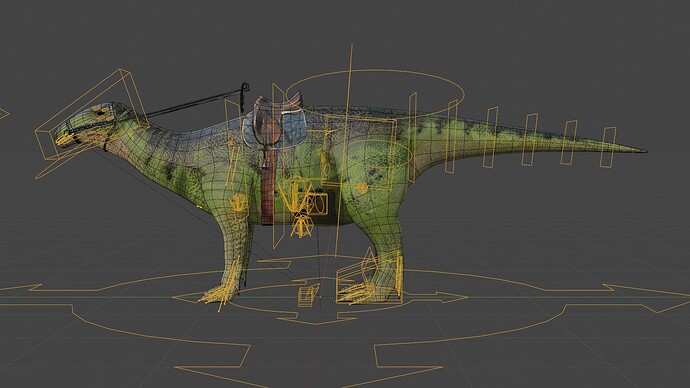Select the large elliptical ring control above the back
Screen dimensions: 690x388
[375, 93]
